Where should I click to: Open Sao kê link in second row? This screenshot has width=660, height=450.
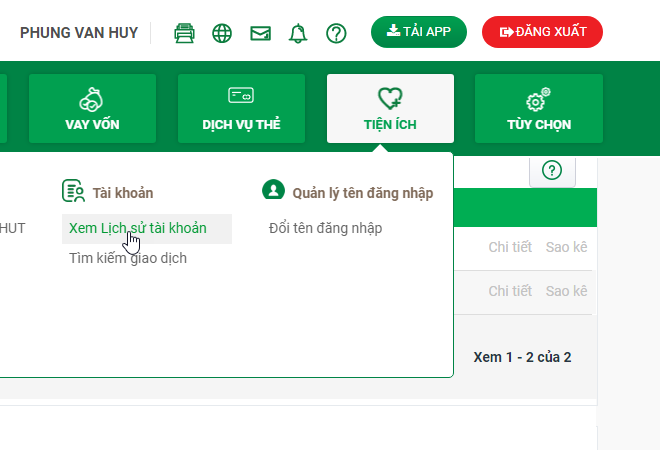coord(567,291)
